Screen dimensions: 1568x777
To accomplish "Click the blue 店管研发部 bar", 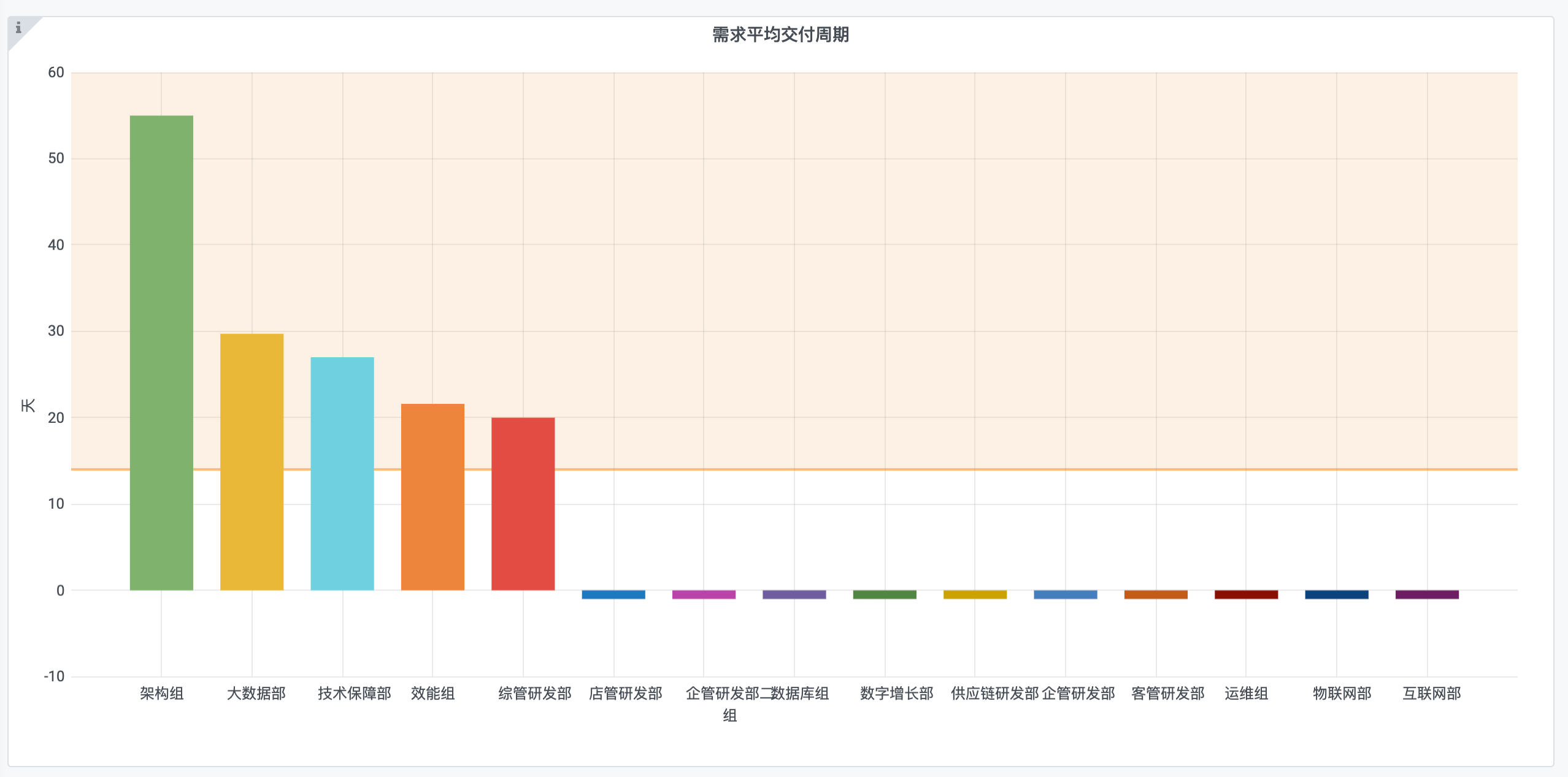I will tap(613, 594).
